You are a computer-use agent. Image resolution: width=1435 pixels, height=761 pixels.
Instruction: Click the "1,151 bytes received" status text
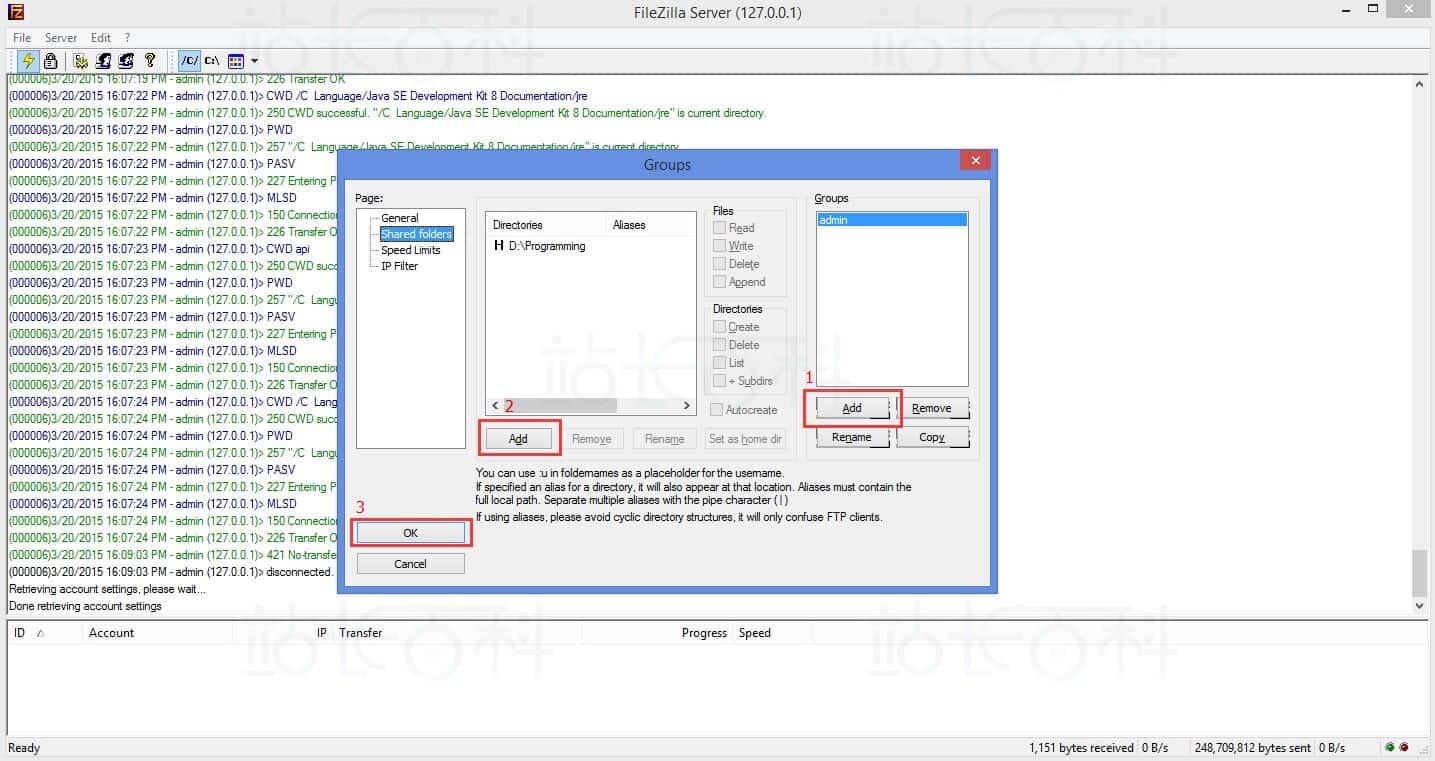[x=1081, y=748]
